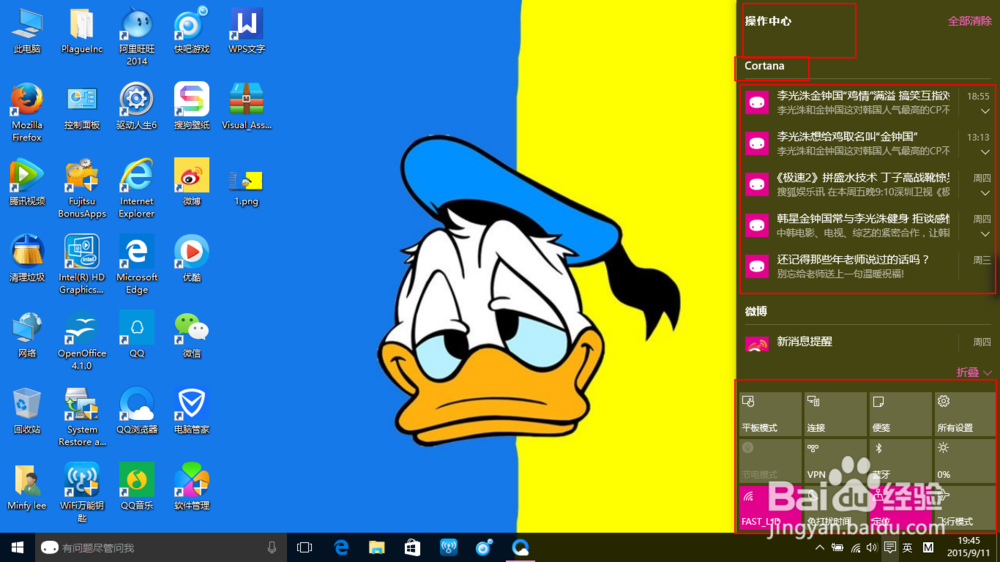
Task: Open the 微博 desktop icon
Action: [191, 182]
